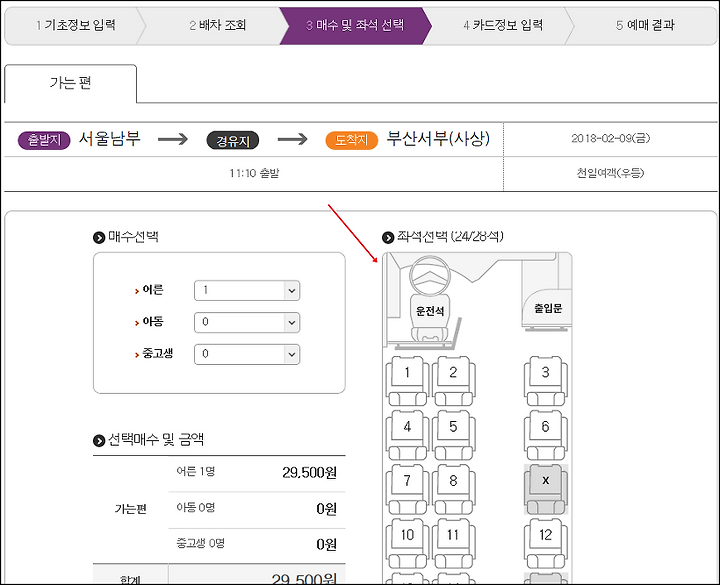The height and width of the screenshot is (585, 720).
Task: Click the 출발지 purple badge
Action: pos(44,140)
